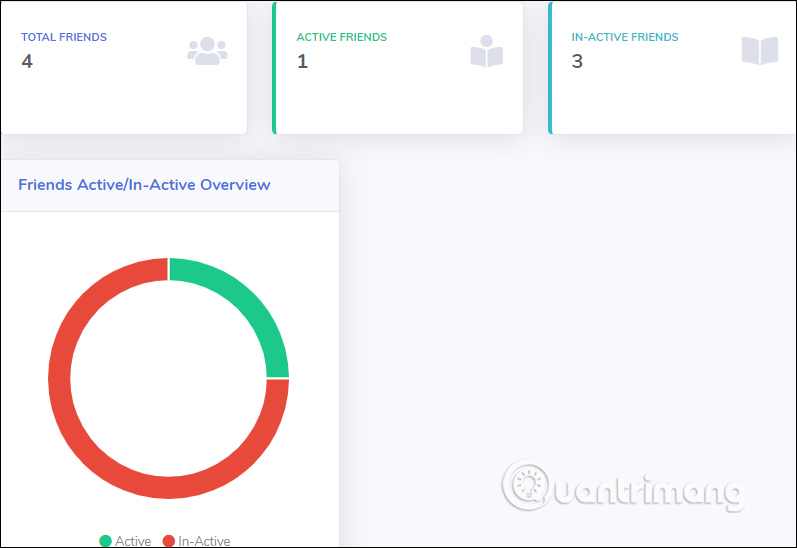This screenshot has height=548, width=797.
Task: Toggle the In-Active dataset via legend text
Action: 204,541
